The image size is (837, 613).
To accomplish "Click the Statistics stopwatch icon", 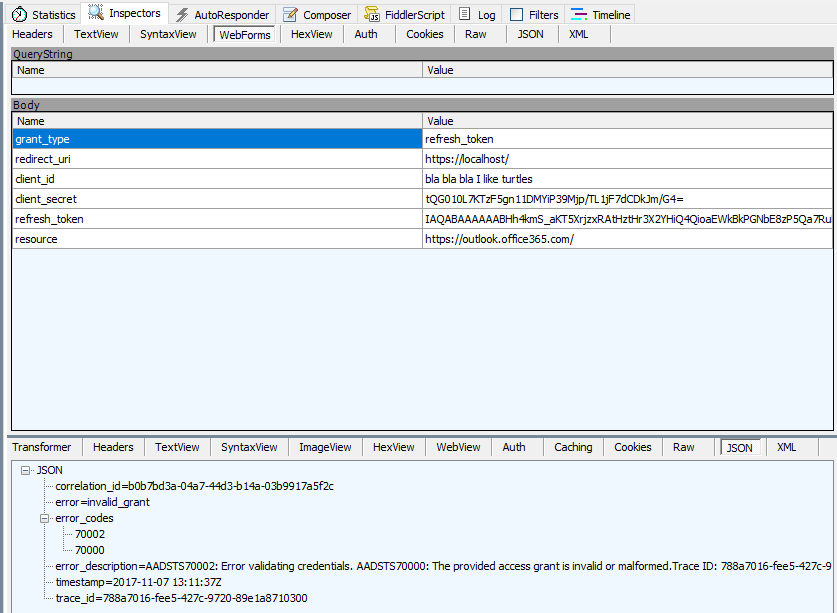I will click(x=19, y=14).
